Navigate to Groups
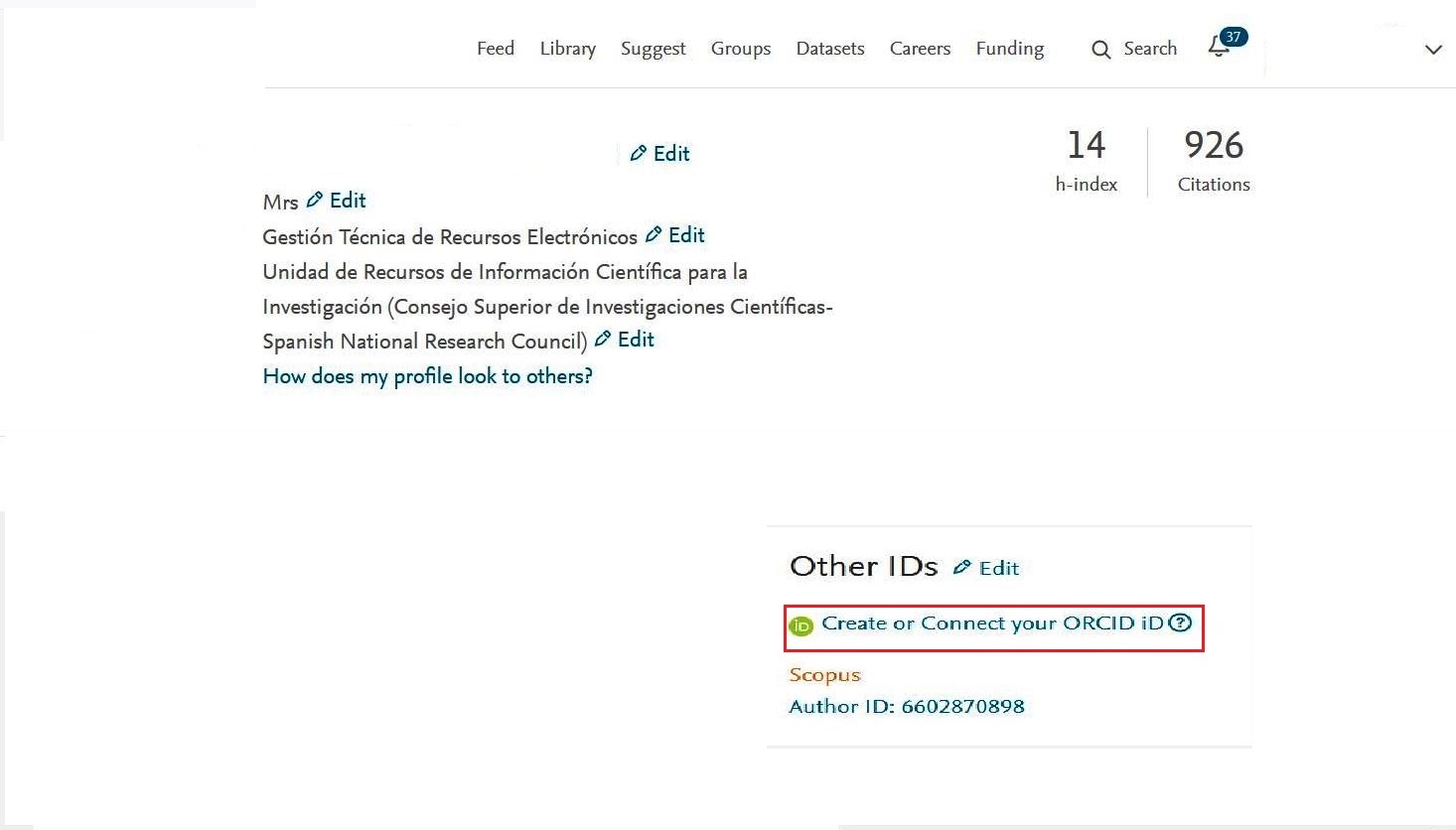 (740, 49)
